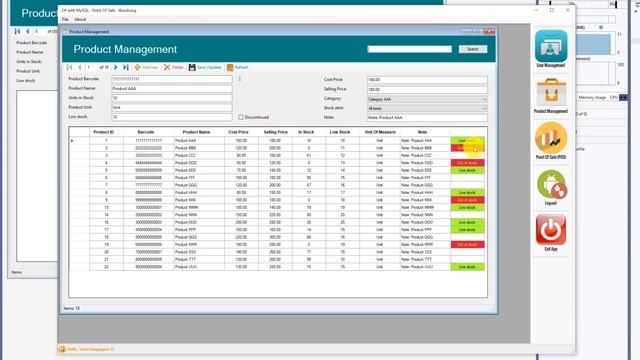This screenshot has width=640, height=360.
Task: Go to next record navigator arrow
Action: 116,67
